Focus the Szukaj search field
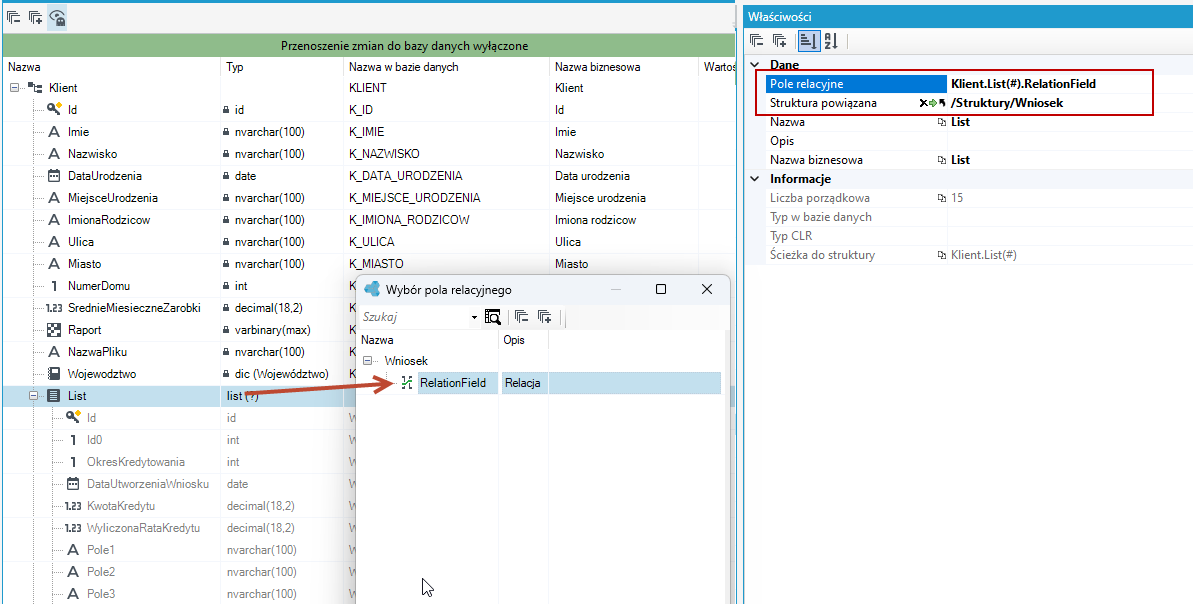The height and width of the screenshot is (604, 1193). coord(415,316)
